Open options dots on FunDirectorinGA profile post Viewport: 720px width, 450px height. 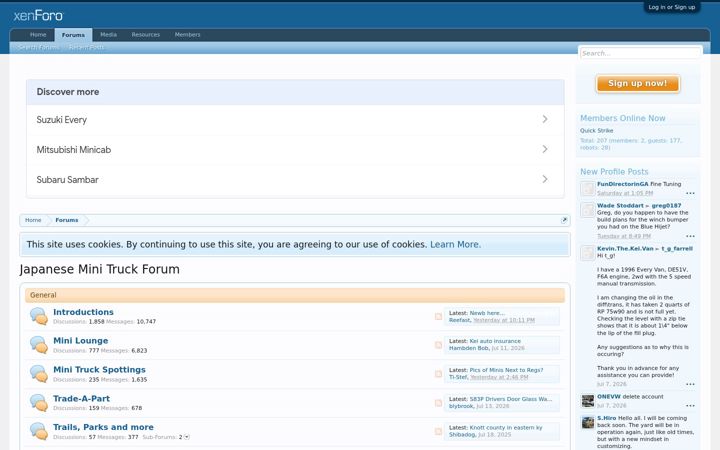690,193
